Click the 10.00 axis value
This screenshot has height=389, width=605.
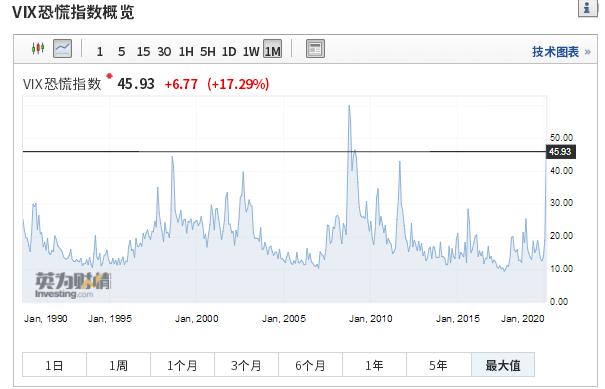[x=561, y=269]
